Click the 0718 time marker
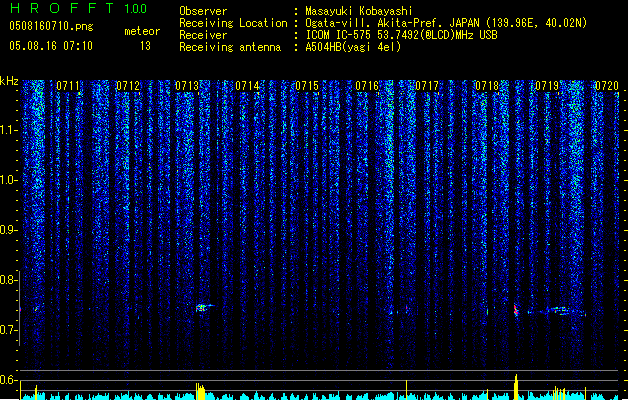The image size is (629, 400). 487,86
